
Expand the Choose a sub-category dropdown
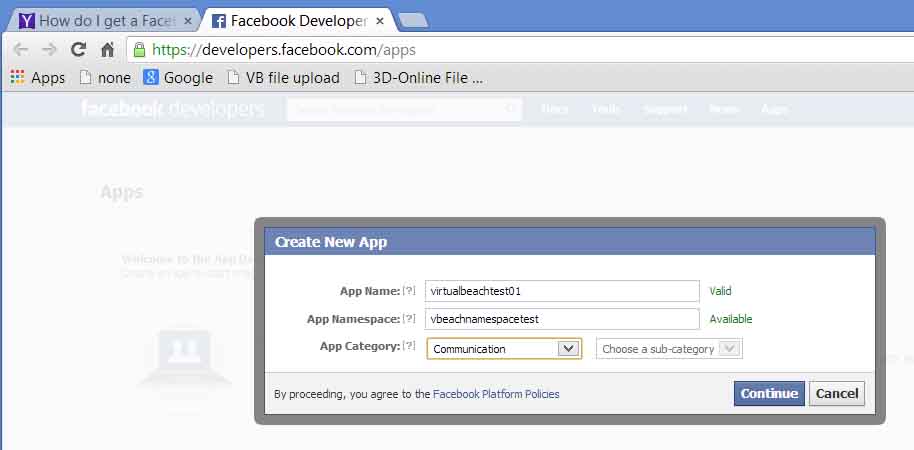(668, 349)
